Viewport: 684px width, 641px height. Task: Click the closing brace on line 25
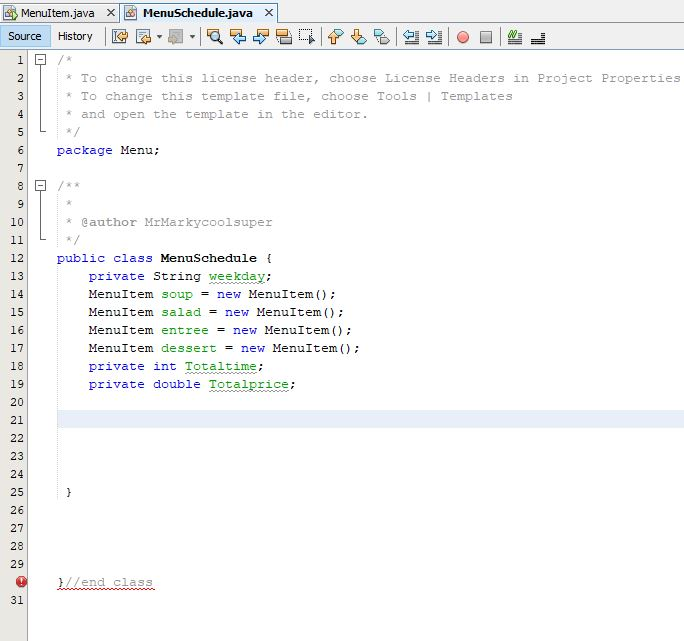coord(69,492)
